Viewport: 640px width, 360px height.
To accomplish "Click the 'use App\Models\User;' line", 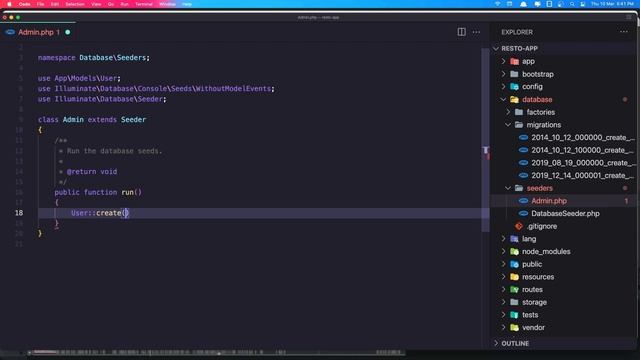I will [x=79, y=78].
